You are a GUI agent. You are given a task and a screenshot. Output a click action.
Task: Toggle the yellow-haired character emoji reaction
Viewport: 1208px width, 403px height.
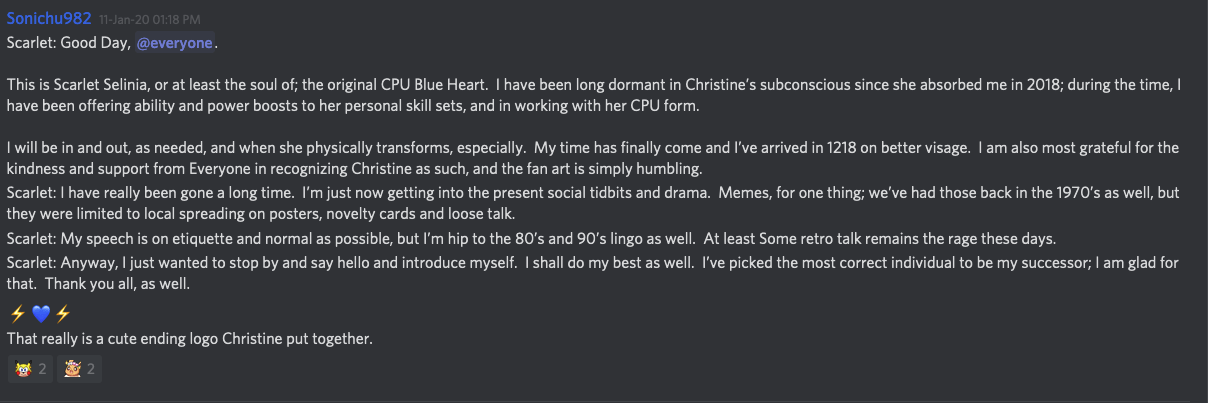[31, 369]
